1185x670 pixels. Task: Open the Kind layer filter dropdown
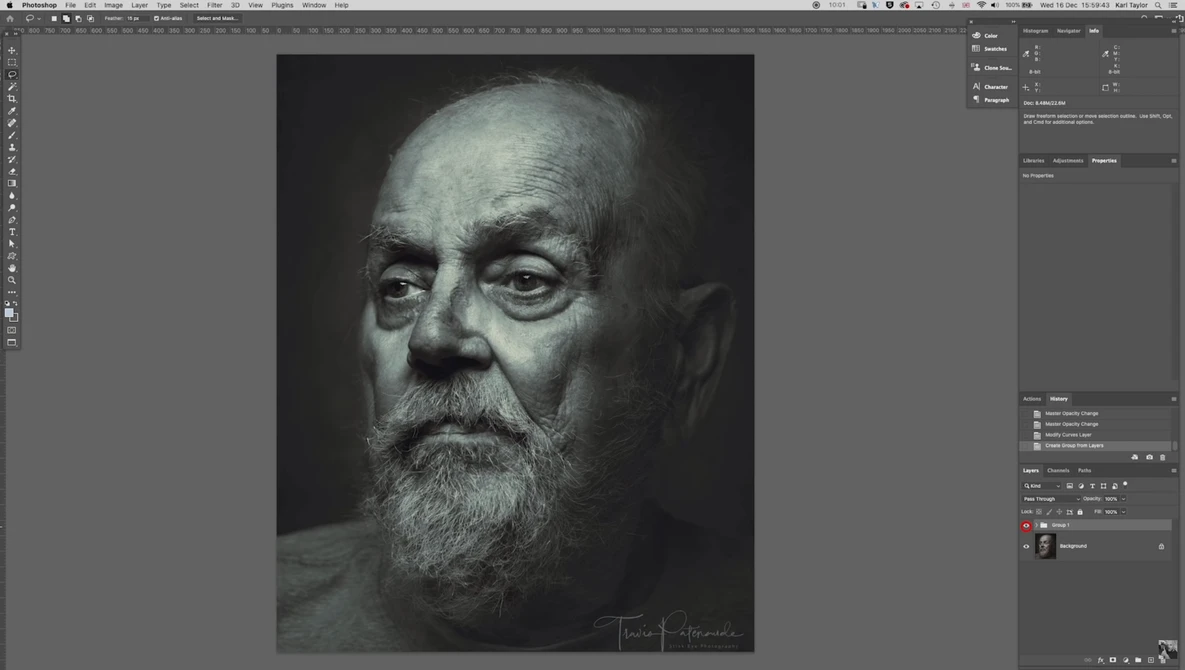pyautogui.click(x=1042, y=486)
